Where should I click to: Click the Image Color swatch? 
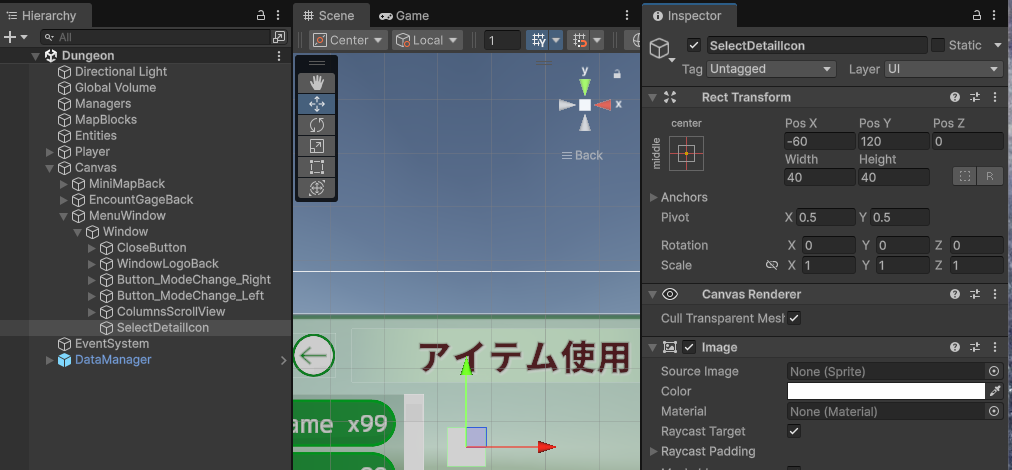pos(885,391)
